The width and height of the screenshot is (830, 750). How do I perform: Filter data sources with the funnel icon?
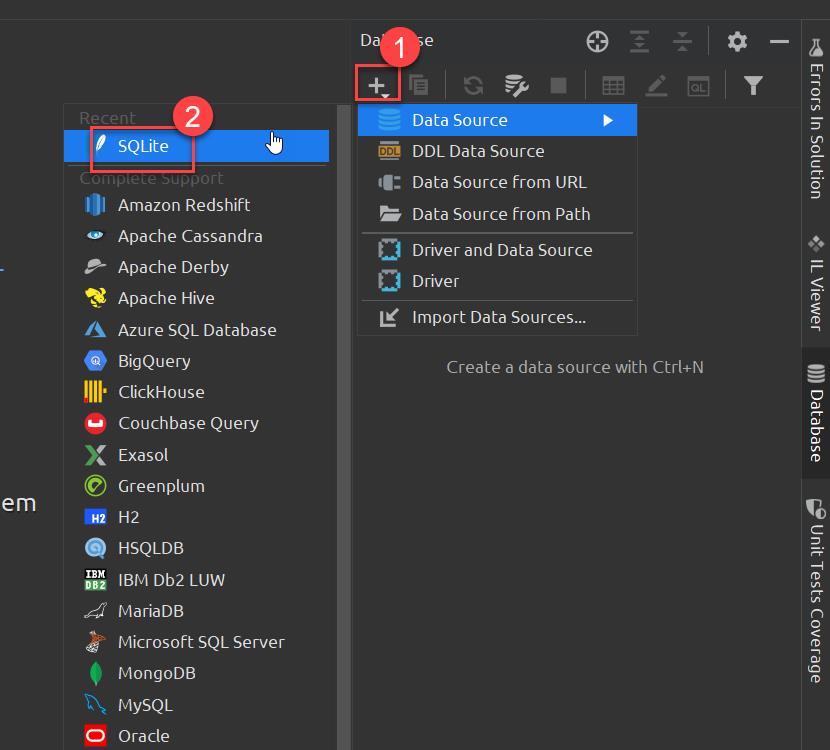coord(753,85)
